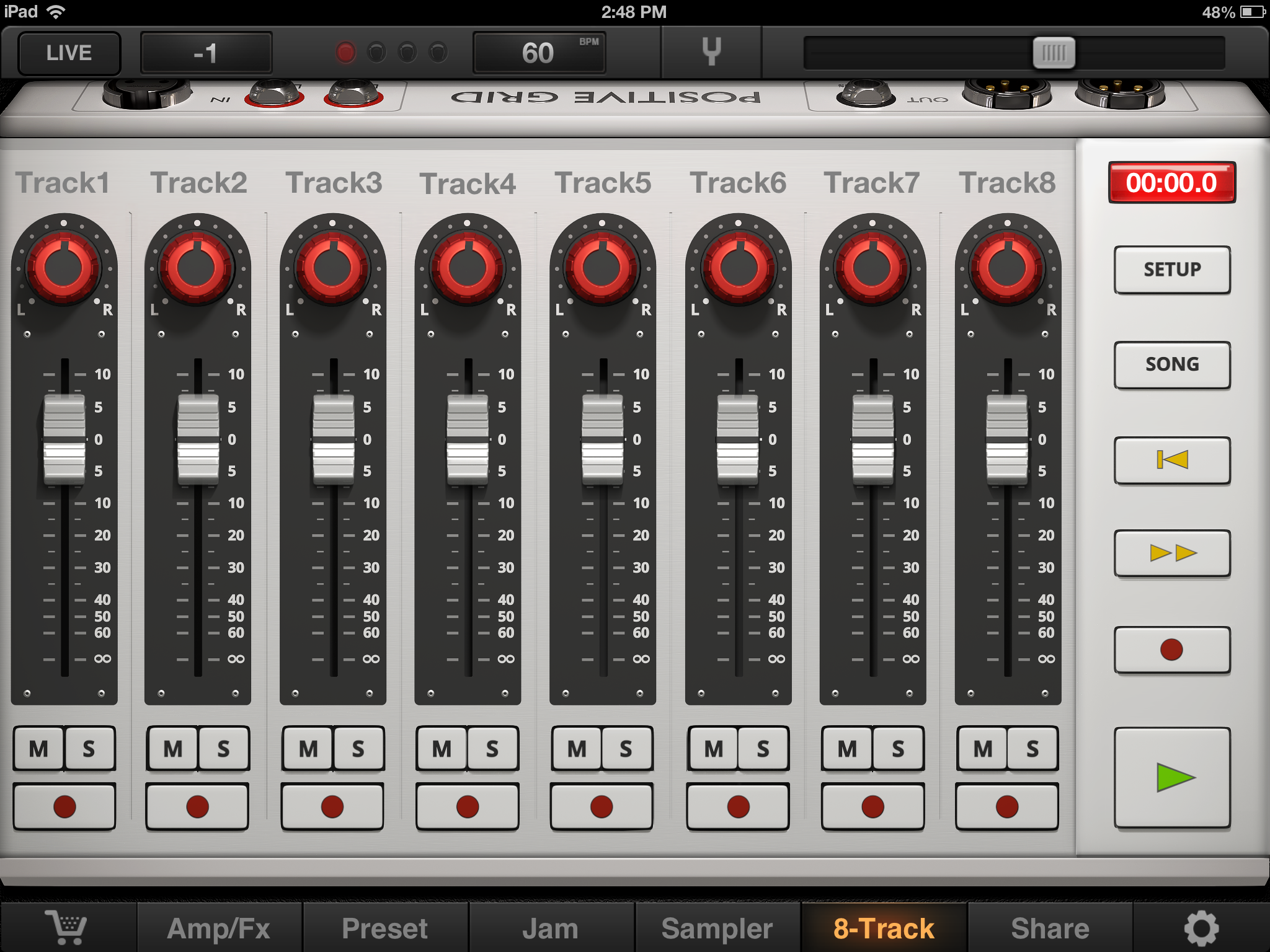The height and width of the screenshot is (952, 1270).
Task: Click the Track2 pan knob
Action: point(197,268)
